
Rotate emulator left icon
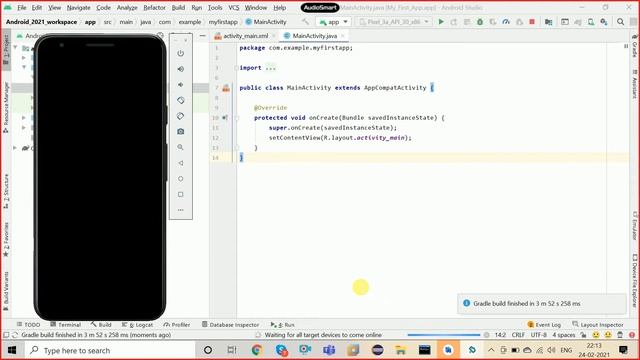181,100
